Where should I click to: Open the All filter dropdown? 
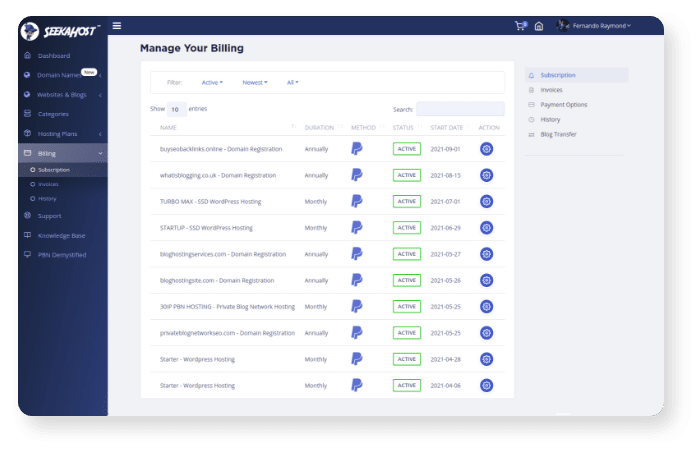point(292,83)
